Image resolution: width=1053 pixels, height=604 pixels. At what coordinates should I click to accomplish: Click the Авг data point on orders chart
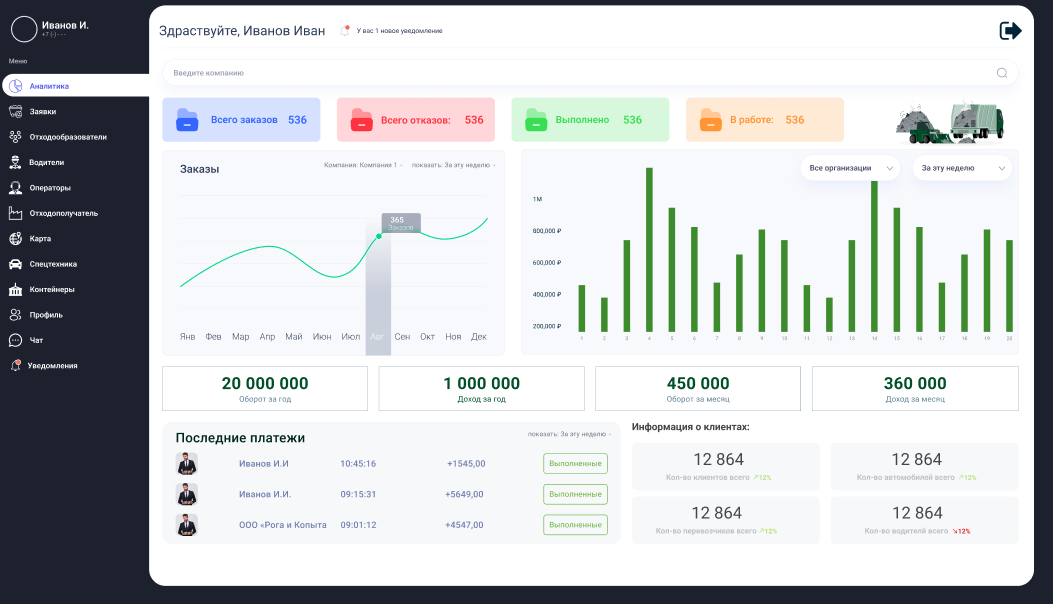(x=379, y=236)
